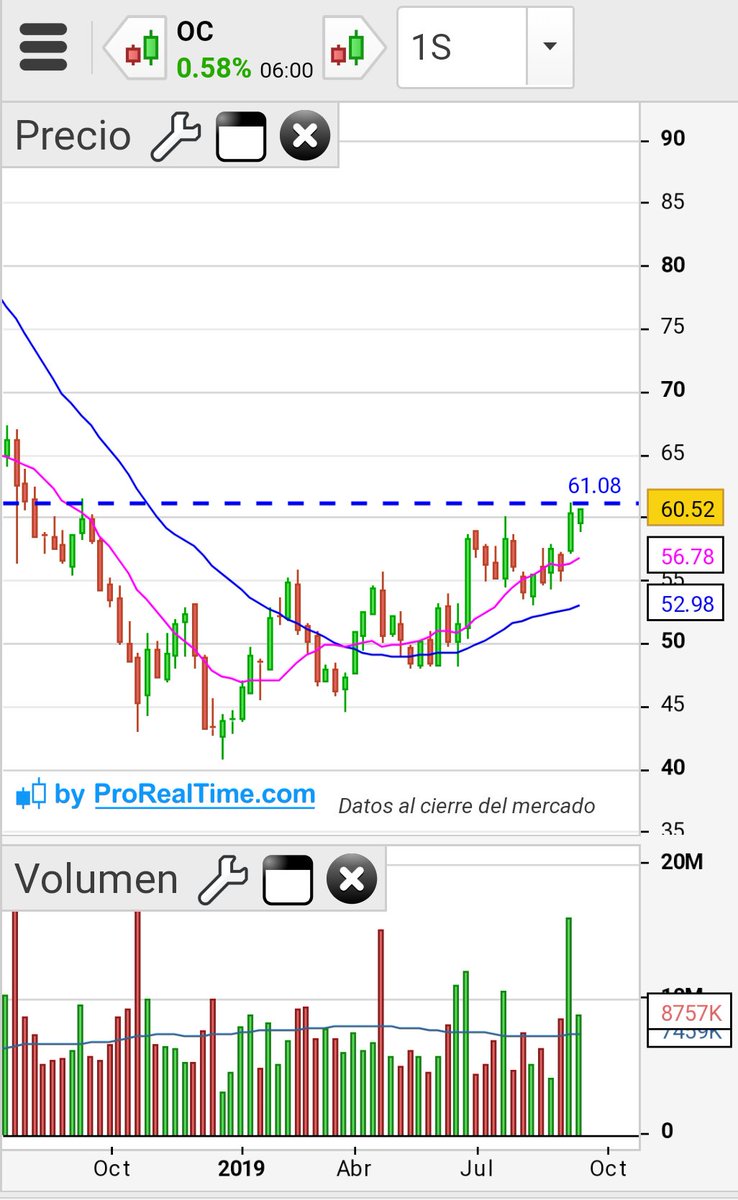Viewport: 738px width, 1200px height.
Task: Maximize the Volumen panel window icon
Action: 288,880
